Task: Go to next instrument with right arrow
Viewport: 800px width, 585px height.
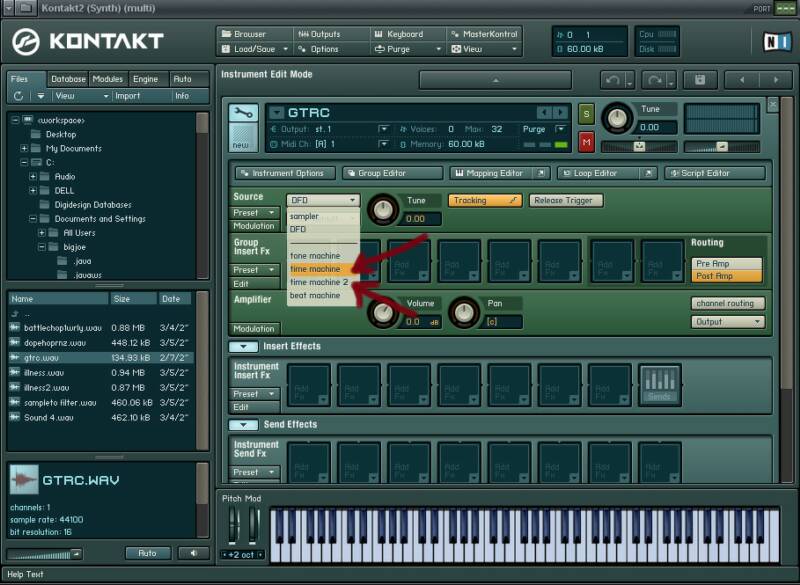Action: [776, 80]
